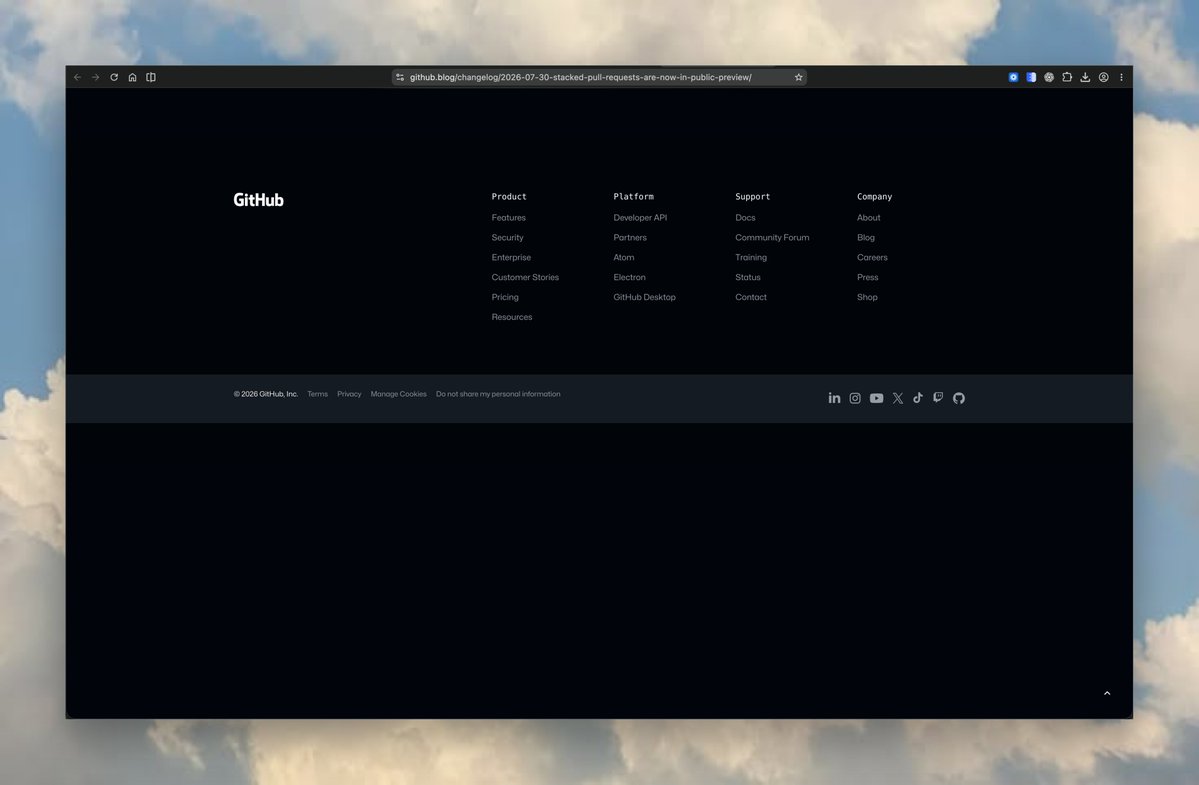This screenshot has height=785, width=1199.
Task: Open the Shop footer link
Action: point(866,297)
